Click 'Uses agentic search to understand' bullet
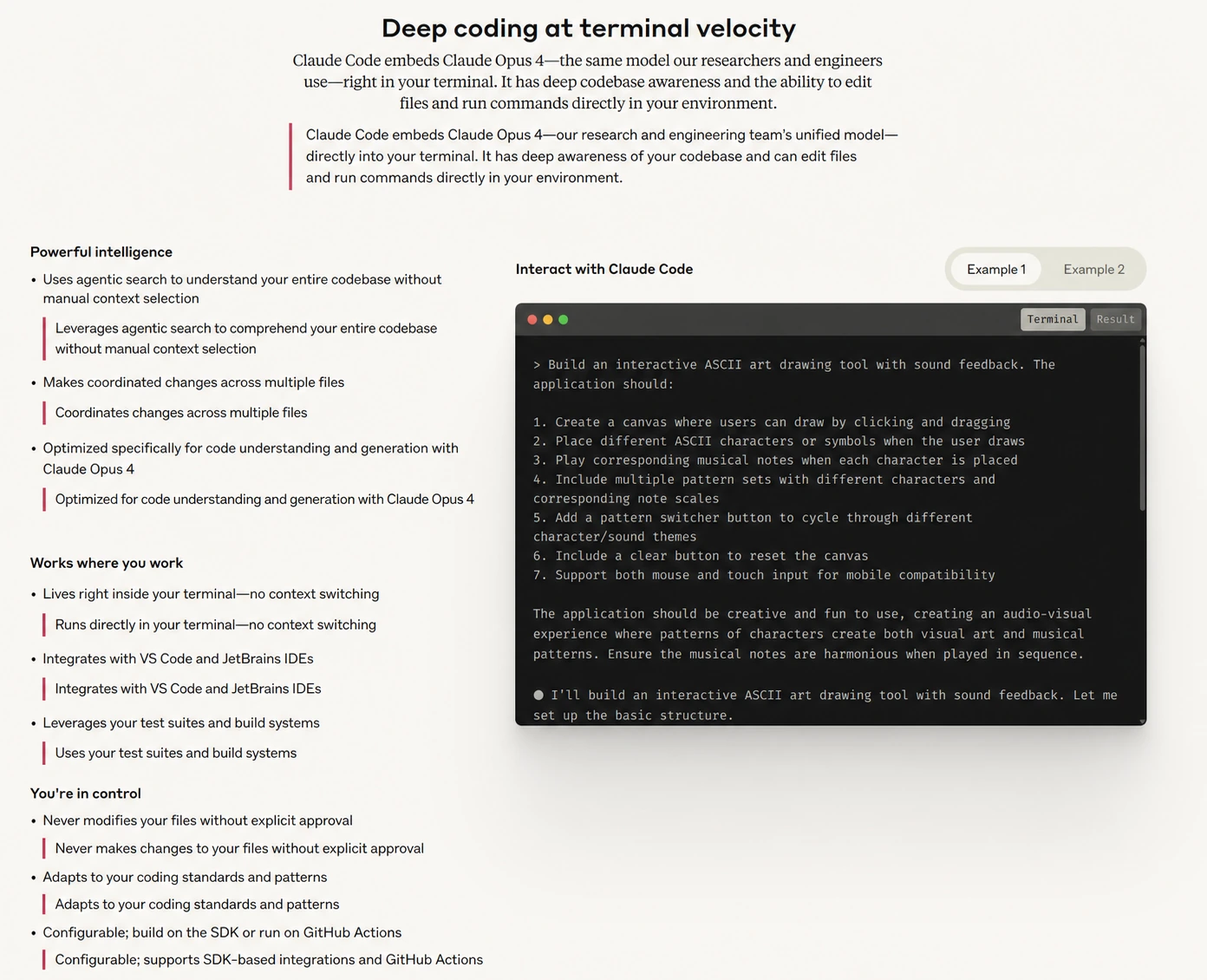This screenshot has width=1207, height=980. tap(242, 289)
